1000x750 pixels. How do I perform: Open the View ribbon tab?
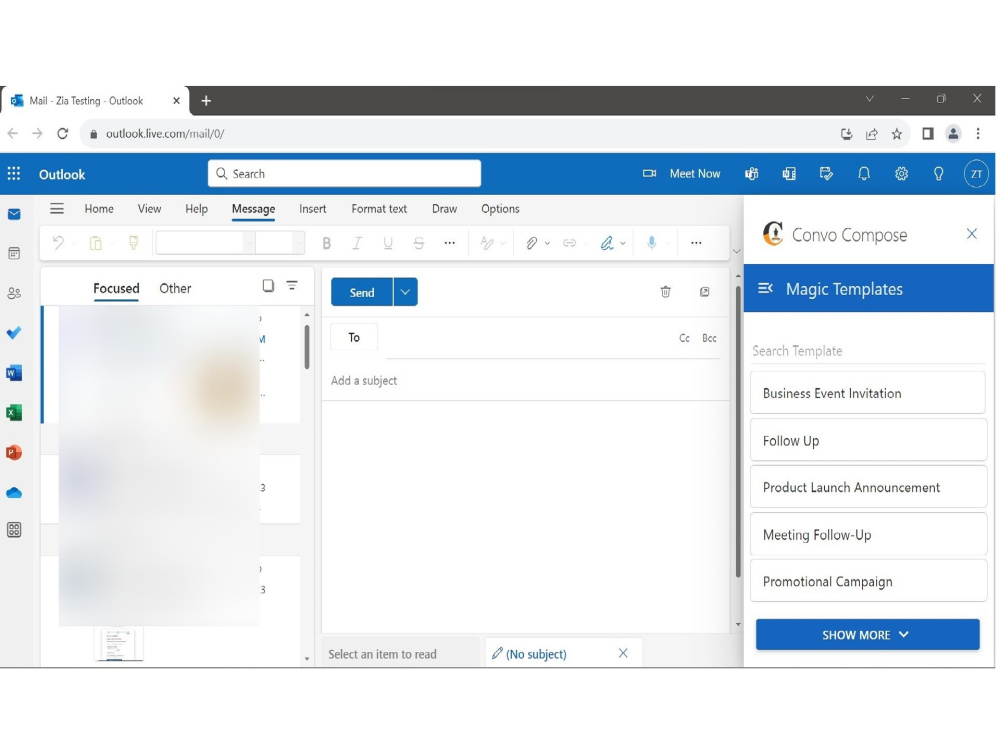(149, 209)
